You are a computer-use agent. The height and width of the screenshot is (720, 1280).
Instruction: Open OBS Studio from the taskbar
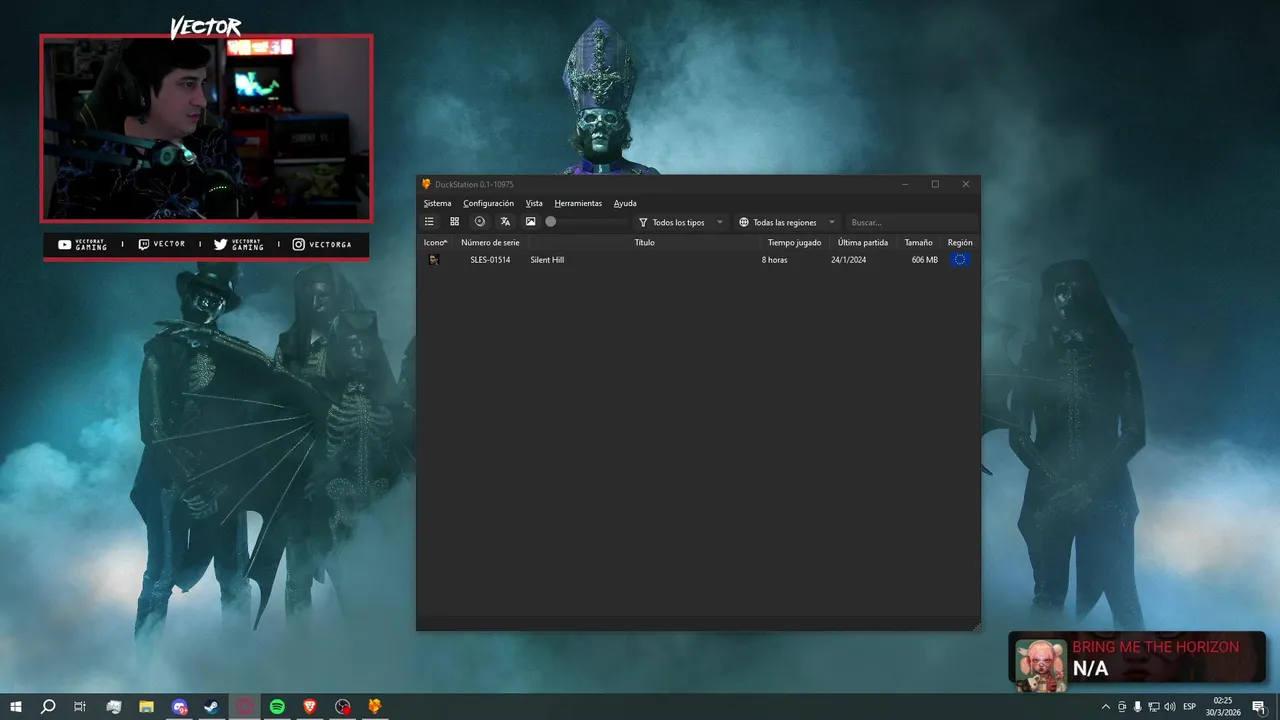343,706
